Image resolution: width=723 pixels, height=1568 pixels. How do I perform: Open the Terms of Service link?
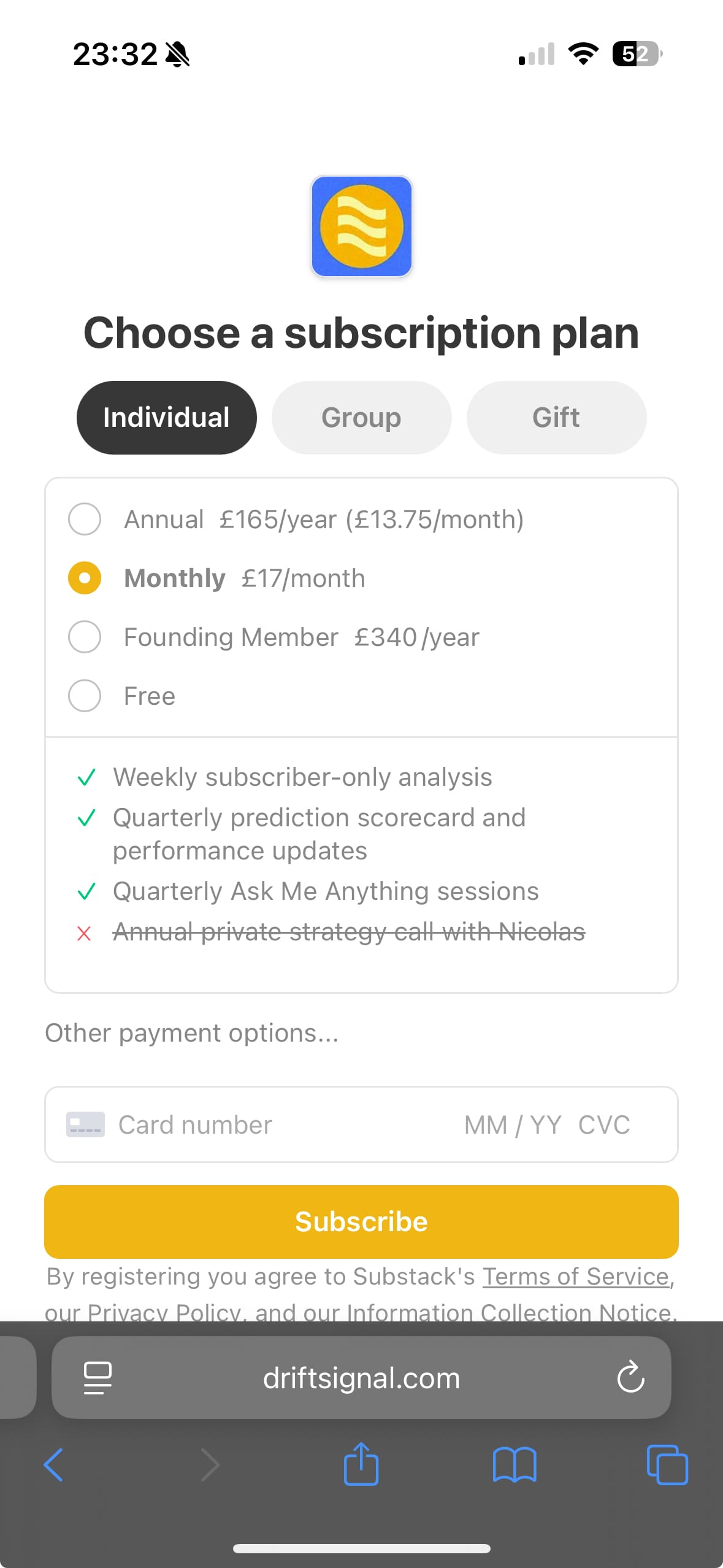pyautogui.click(x=575, y=1277)
